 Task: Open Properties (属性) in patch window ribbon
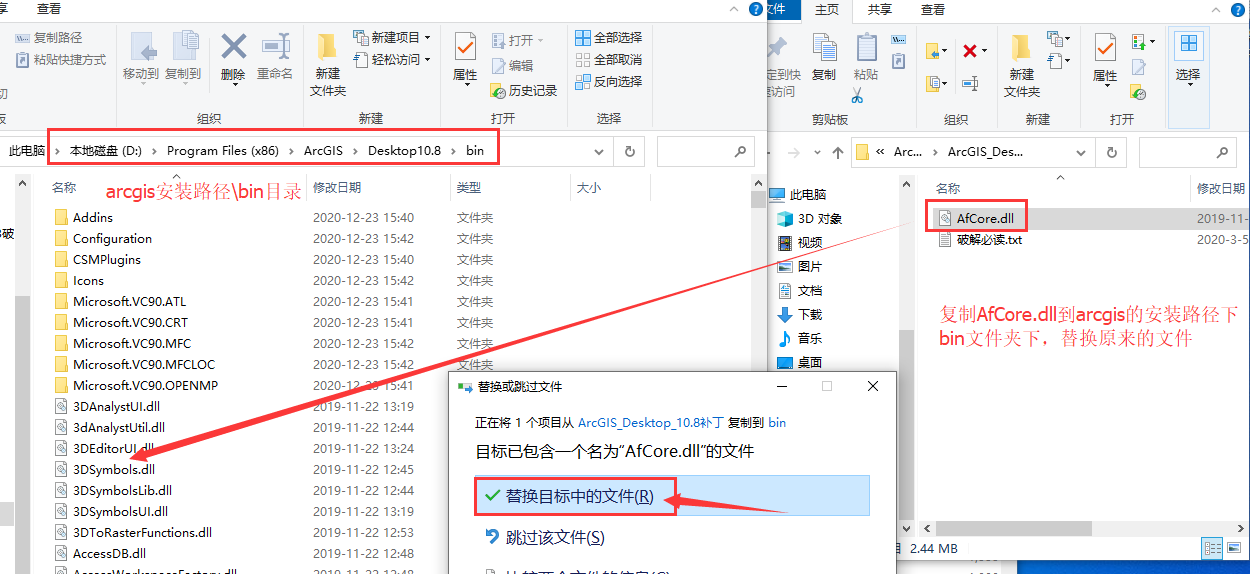(x=1105, y=58)
